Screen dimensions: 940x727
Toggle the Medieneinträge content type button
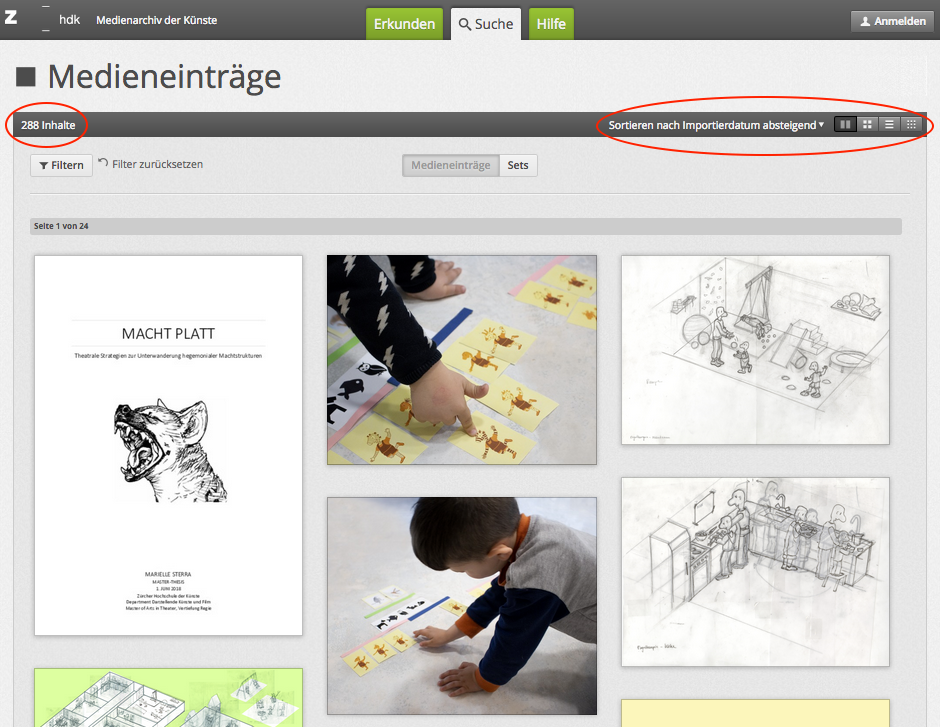point(450,165)
